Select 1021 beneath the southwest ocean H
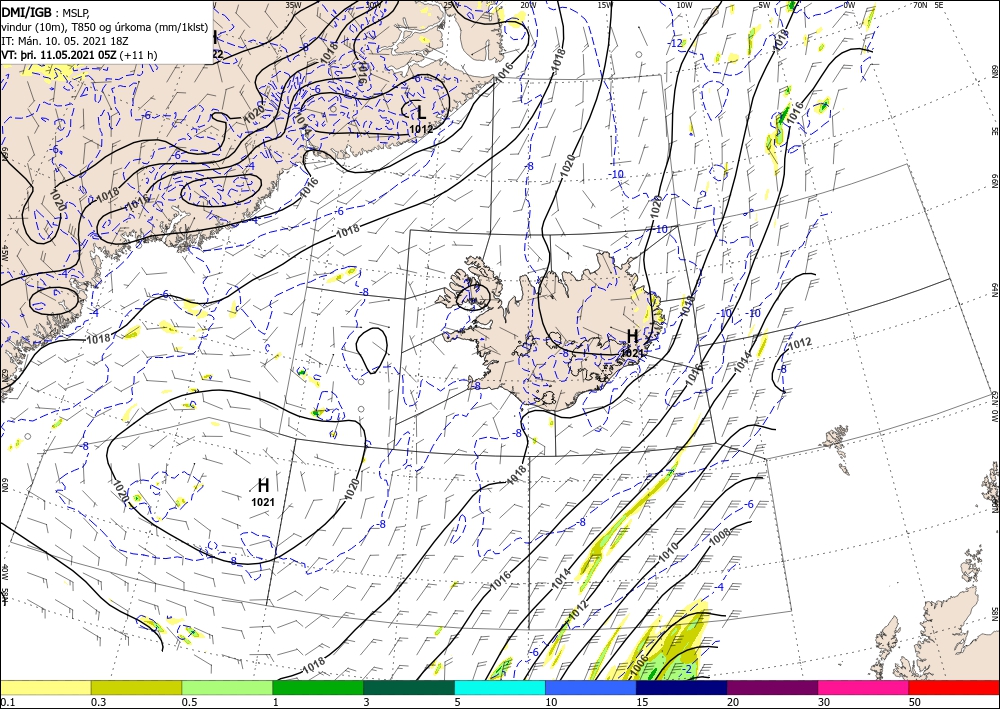This screenshot has width=1000, height=709. [x=263, y=502]
